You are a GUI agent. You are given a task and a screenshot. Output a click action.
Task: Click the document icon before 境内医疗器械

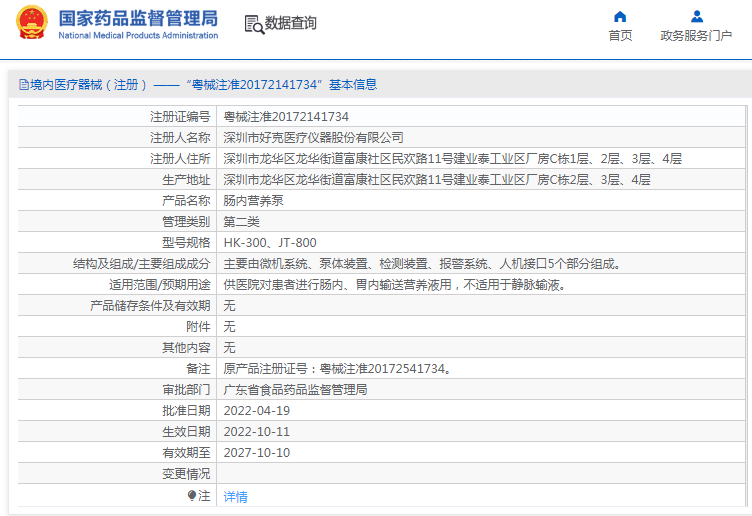(24, 85)
